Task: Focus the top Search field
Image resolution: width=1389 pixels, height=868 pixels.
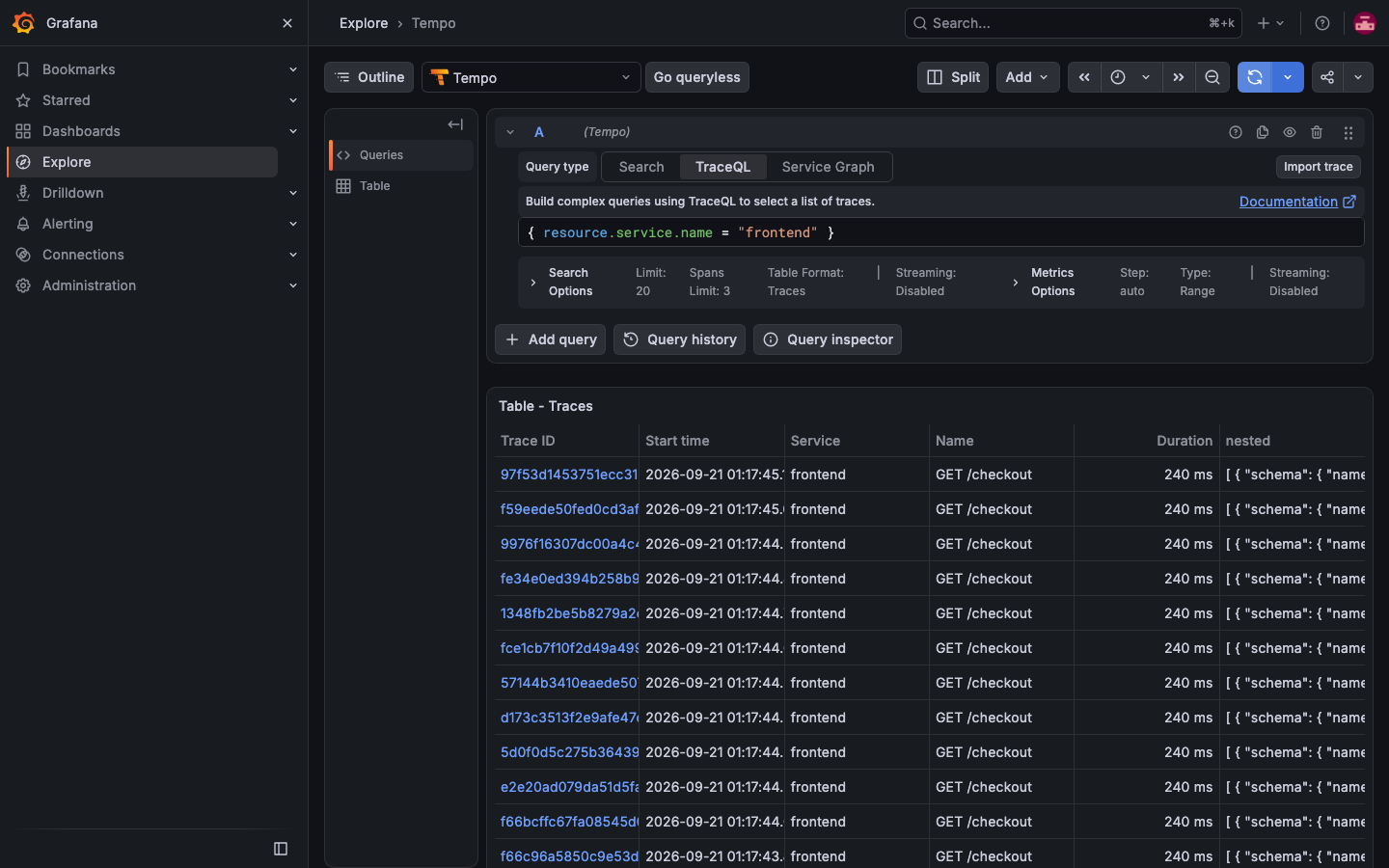Action: pos(1073,23)
